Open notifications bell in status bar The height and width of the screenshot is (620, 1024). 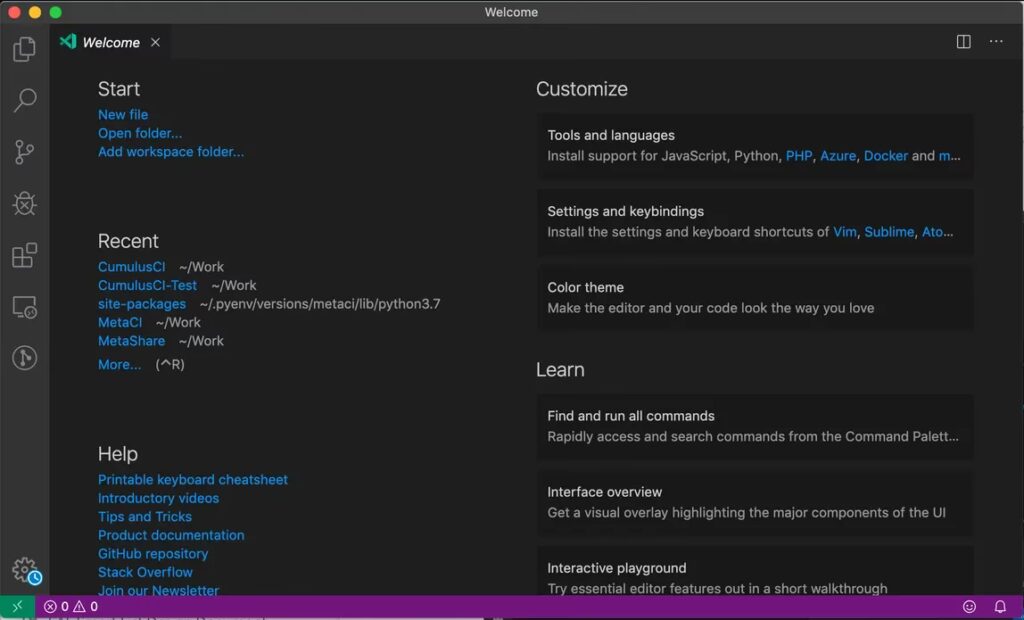(x=1000, y=607)
